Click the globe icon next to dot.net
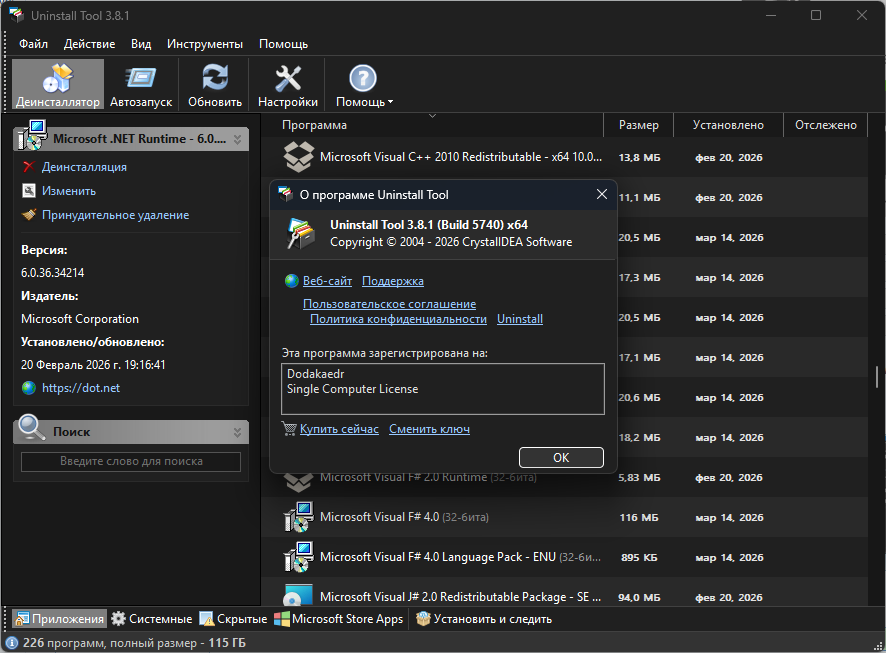 click(x=28, y=388)
